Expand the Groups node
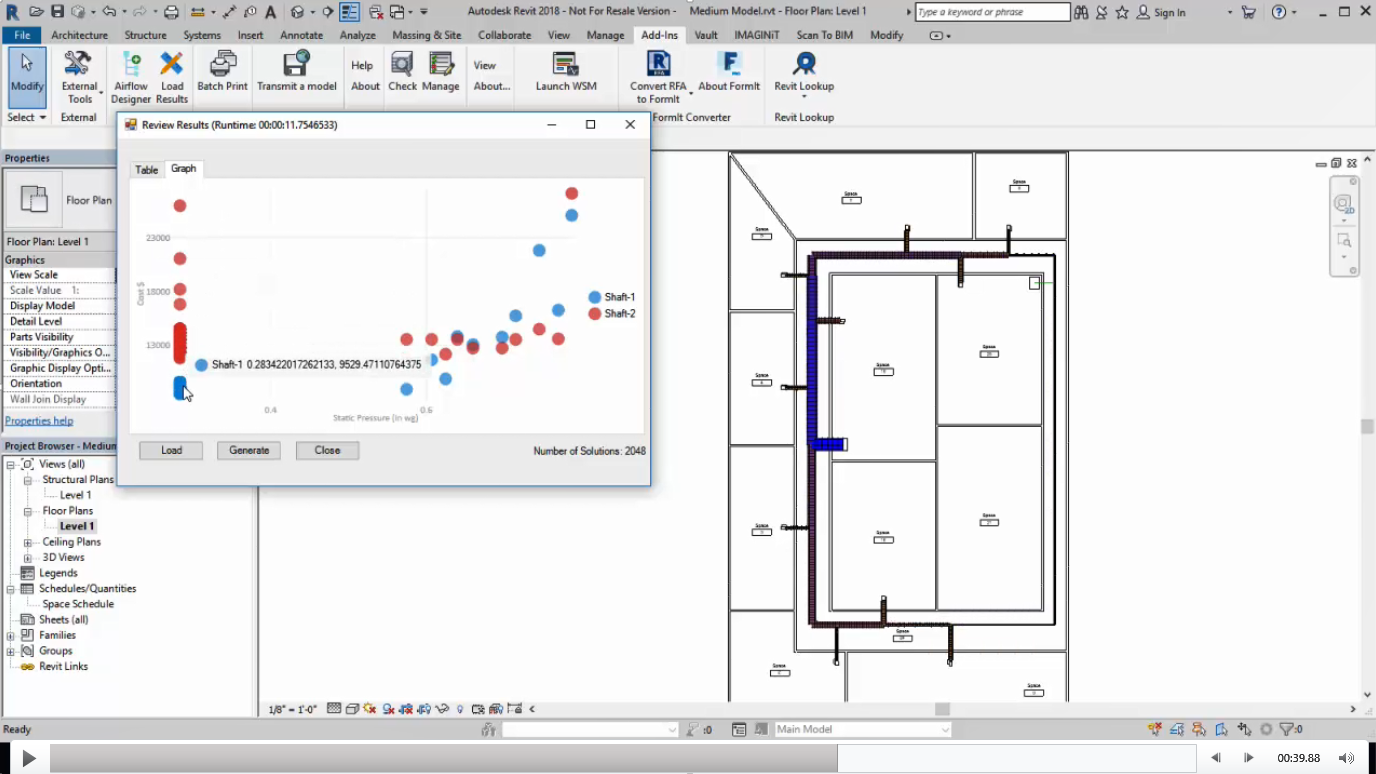The height and width of the screenshot is (774, 1376). [x=10, y=651]
